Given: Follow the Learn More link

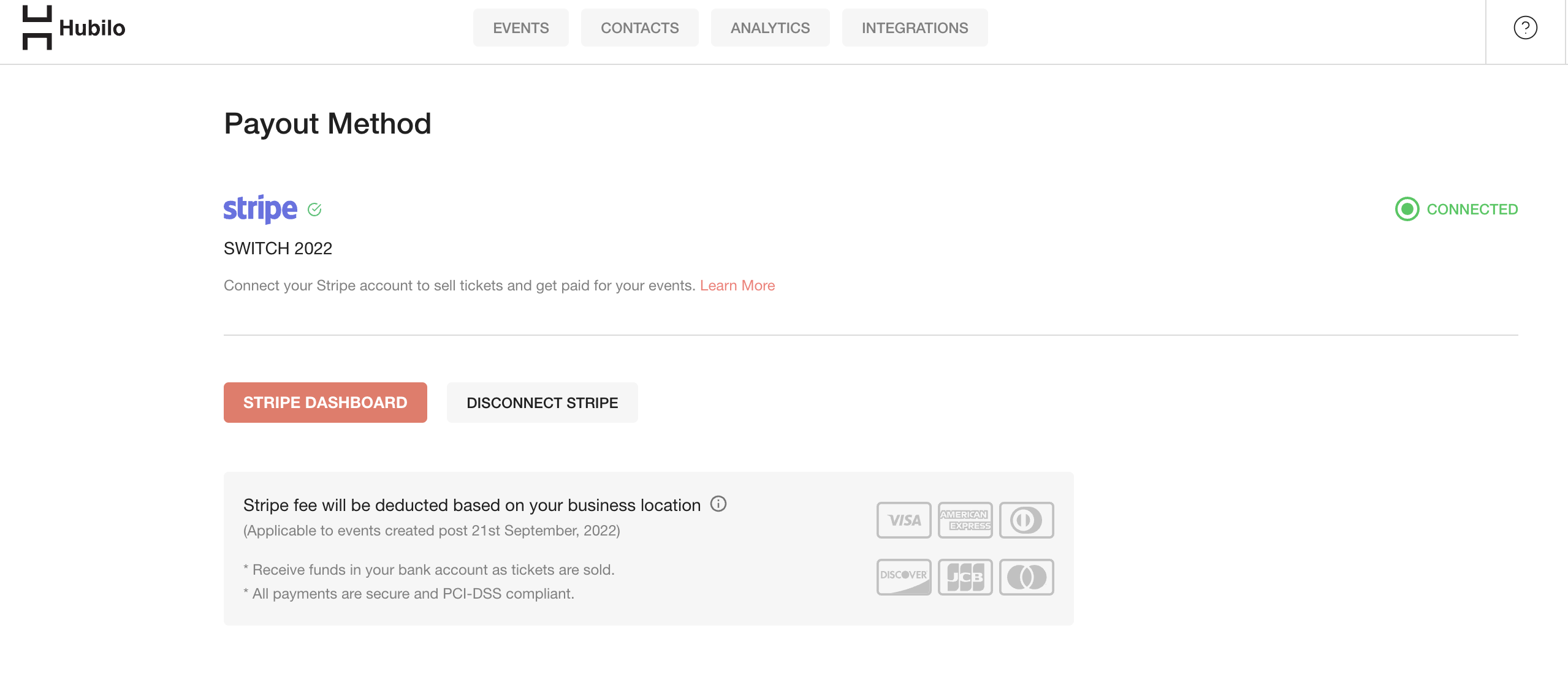Looking at the screenshot, I should 737,286.
